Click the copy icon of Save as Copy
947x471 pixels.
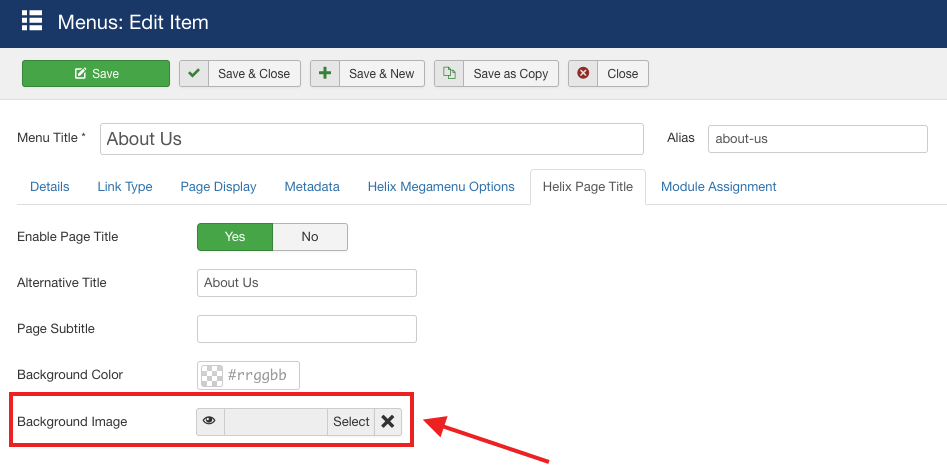(x=449, y=74)
